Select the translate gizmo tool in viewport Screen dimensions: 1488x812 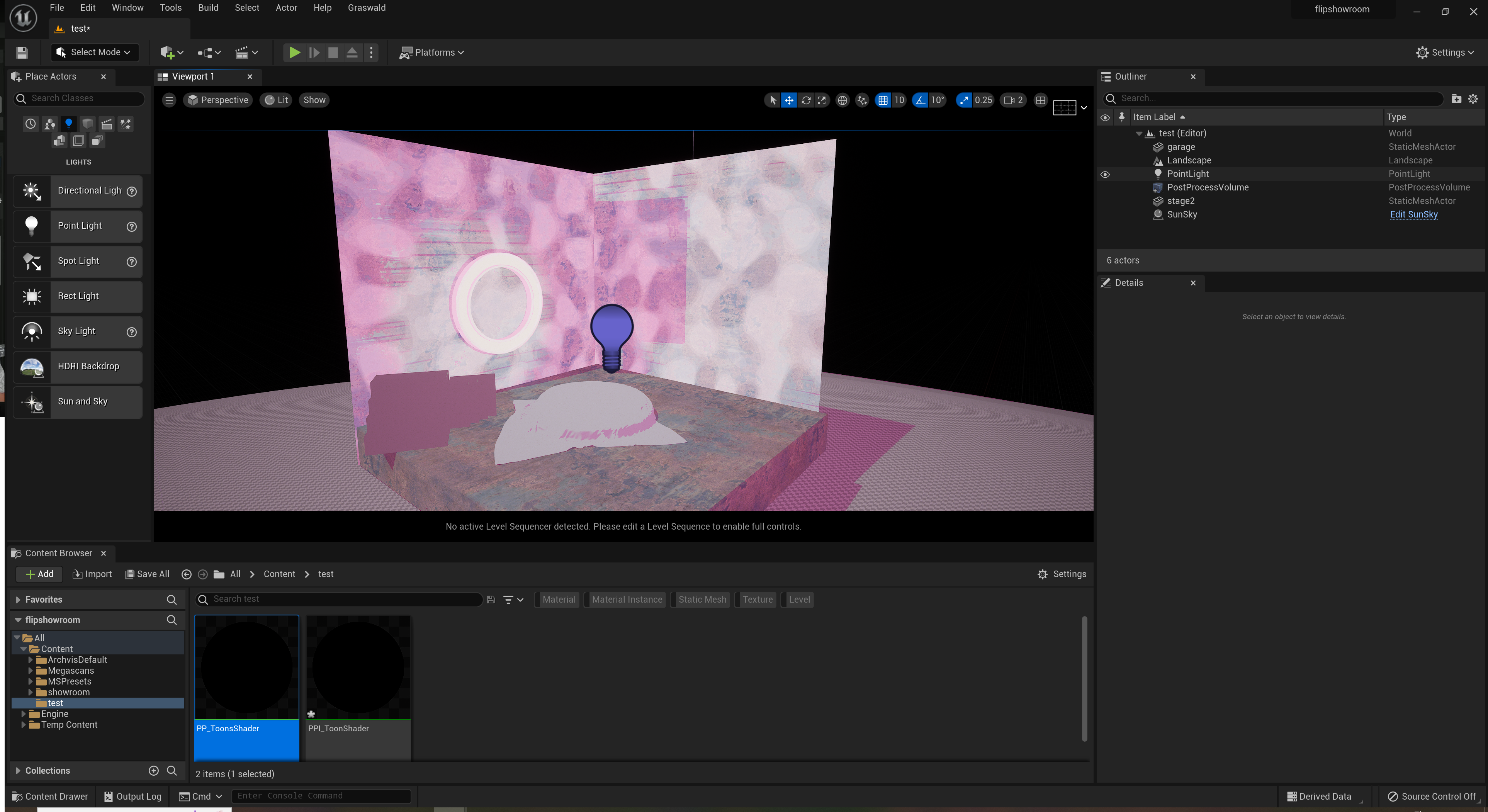tap(788, 100)
